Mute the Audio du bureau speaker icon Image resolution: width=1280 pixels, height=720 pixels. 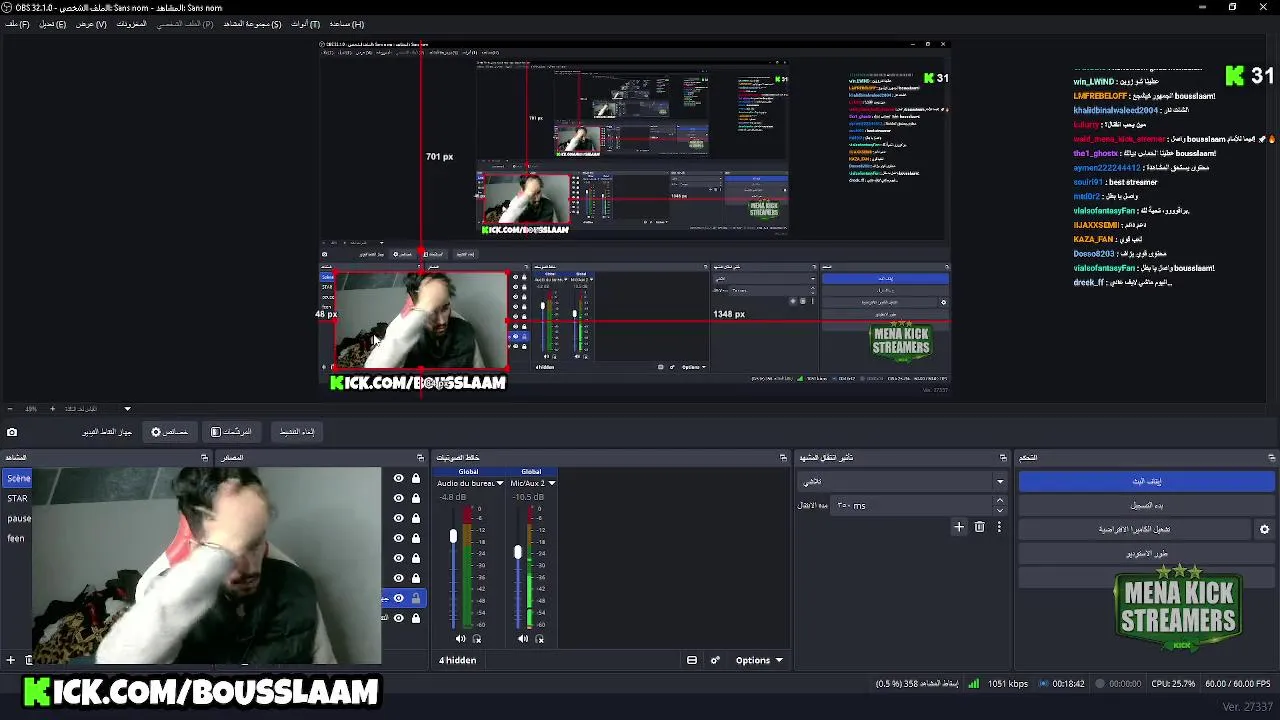(461, 639)
